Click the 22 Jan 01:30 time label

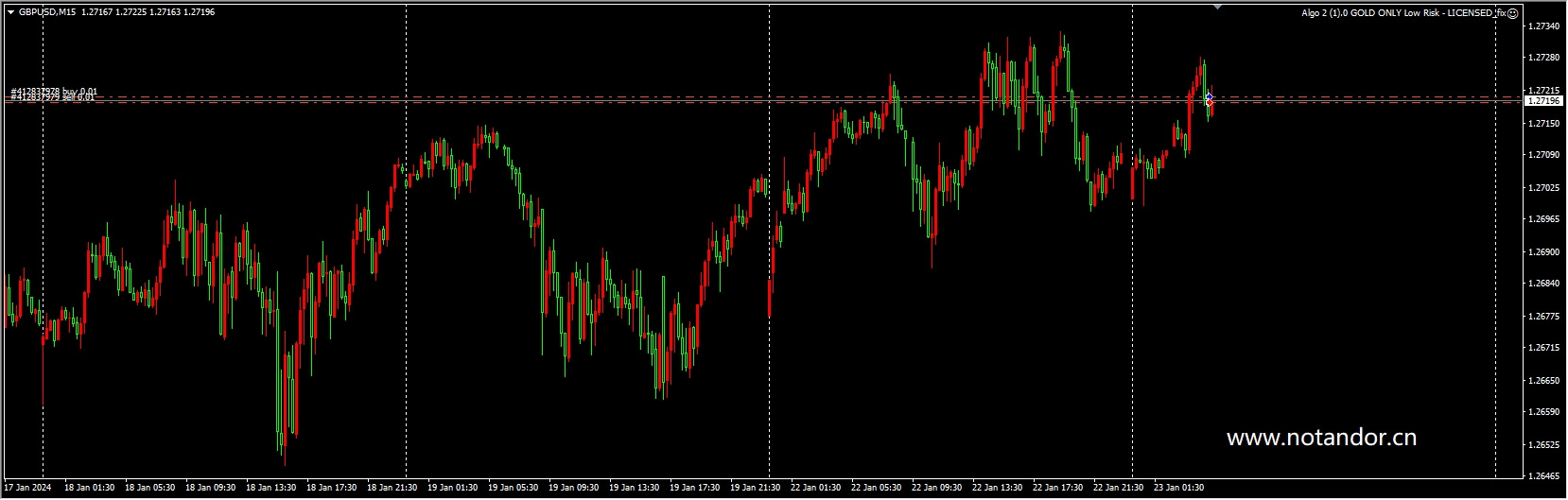815,488
